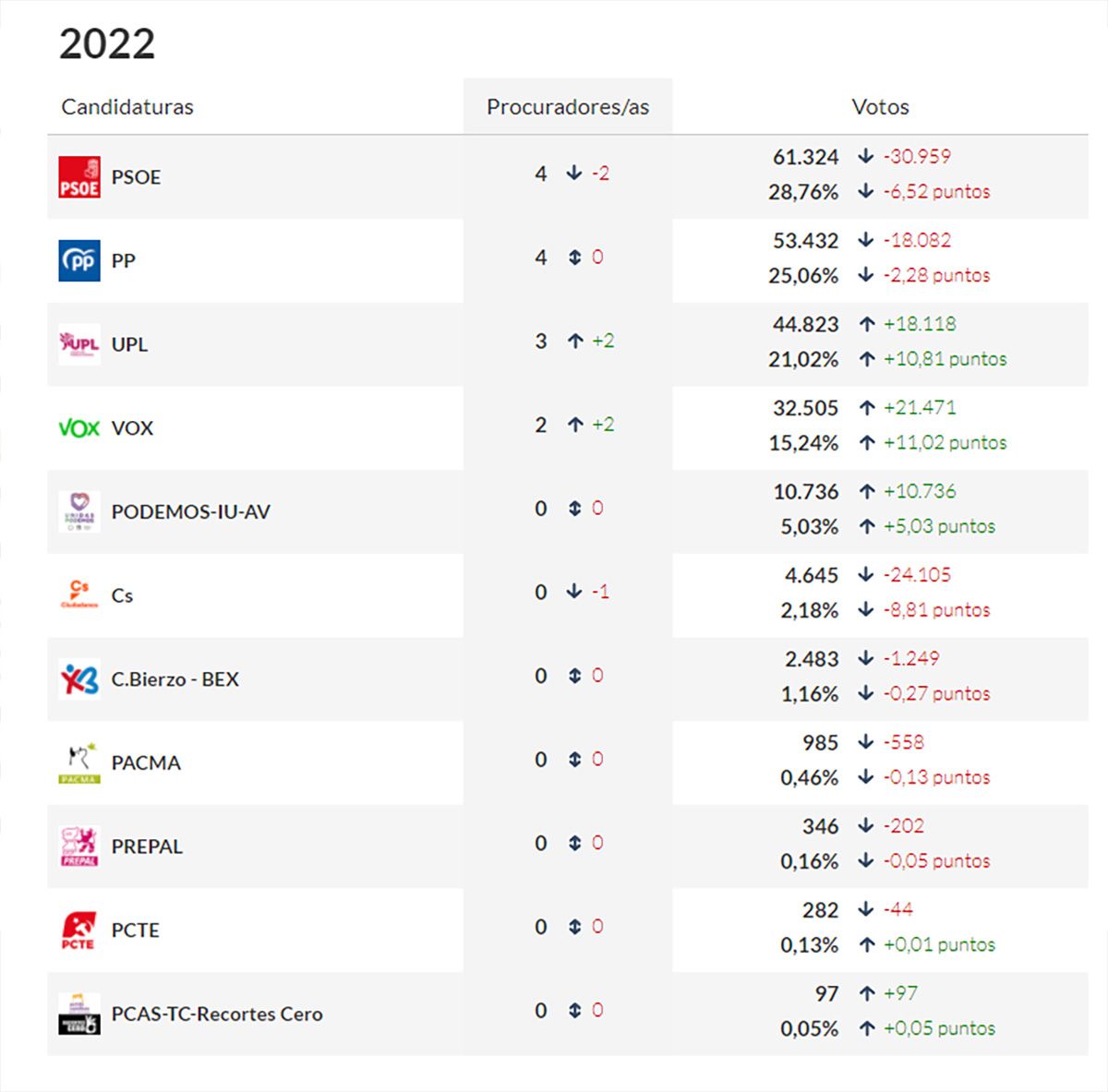Click the PSOE vote count 61.324

(x=805, y=158)
